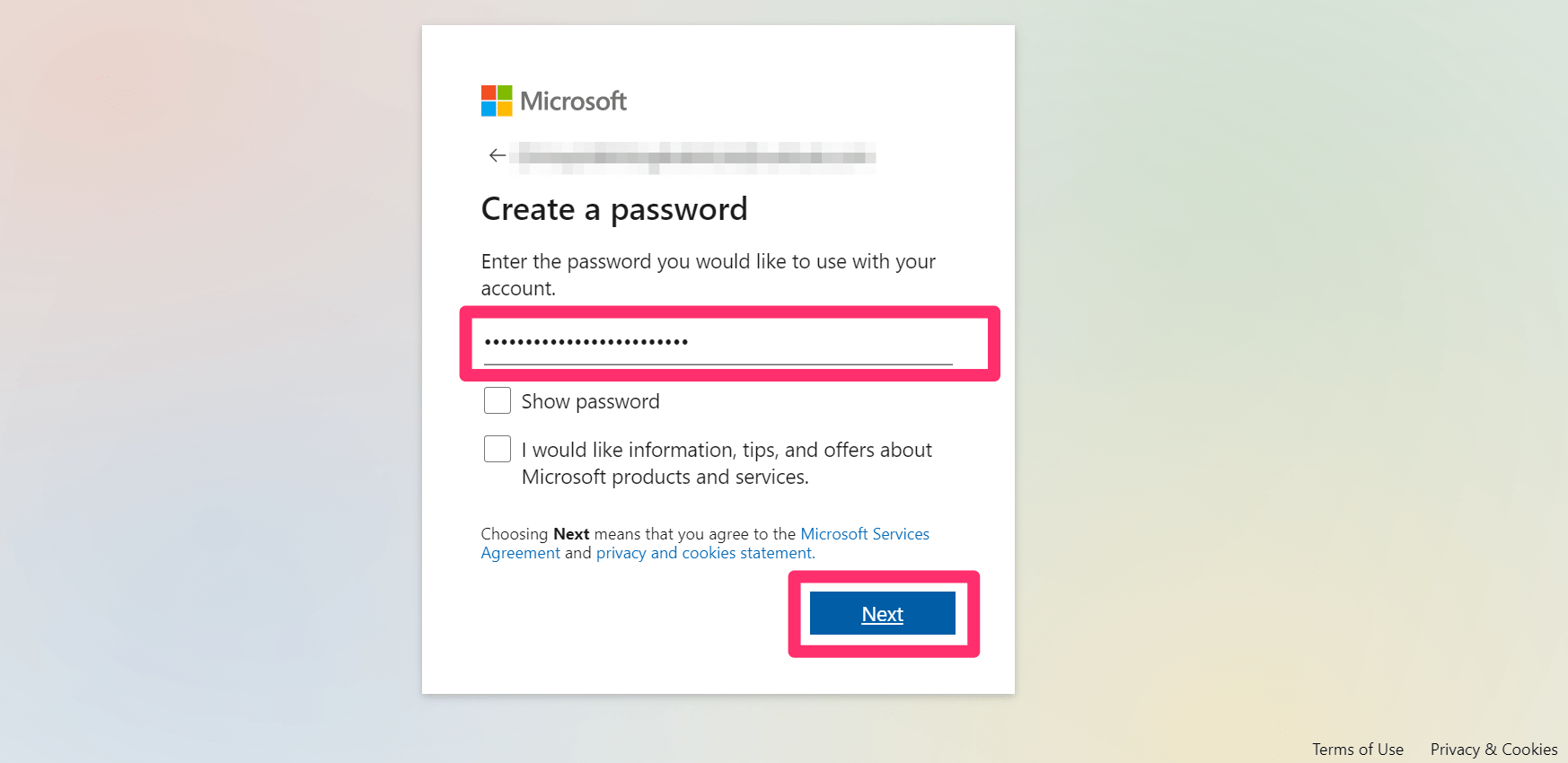The image size is (1568, 763).
Task: Click the back arrow icon
Action: tap(497, 155)
